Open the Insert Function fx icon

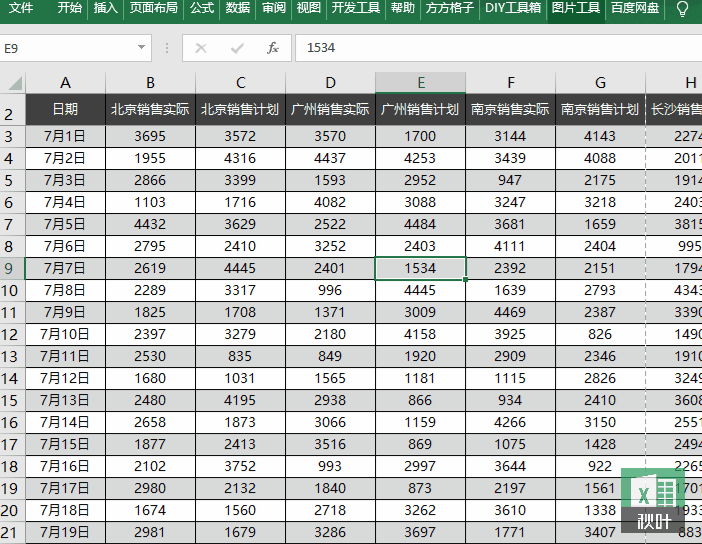click(x=273, y=48)
